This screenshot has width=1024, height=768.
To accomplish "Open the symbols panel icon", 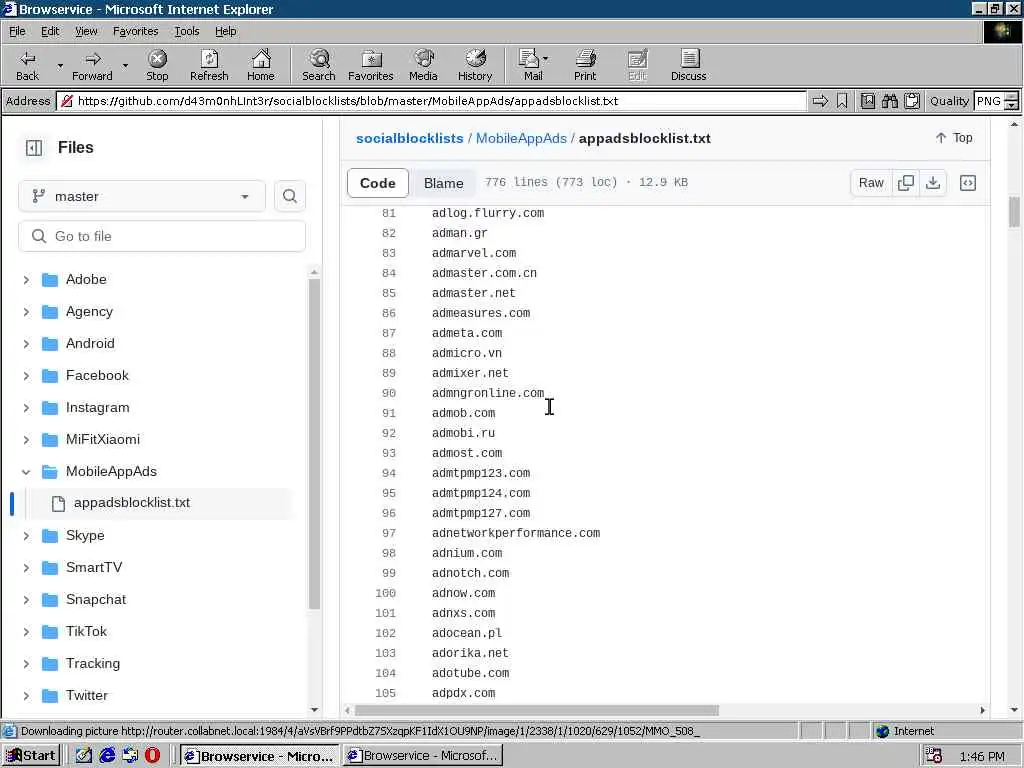I will tap(968, 183).
